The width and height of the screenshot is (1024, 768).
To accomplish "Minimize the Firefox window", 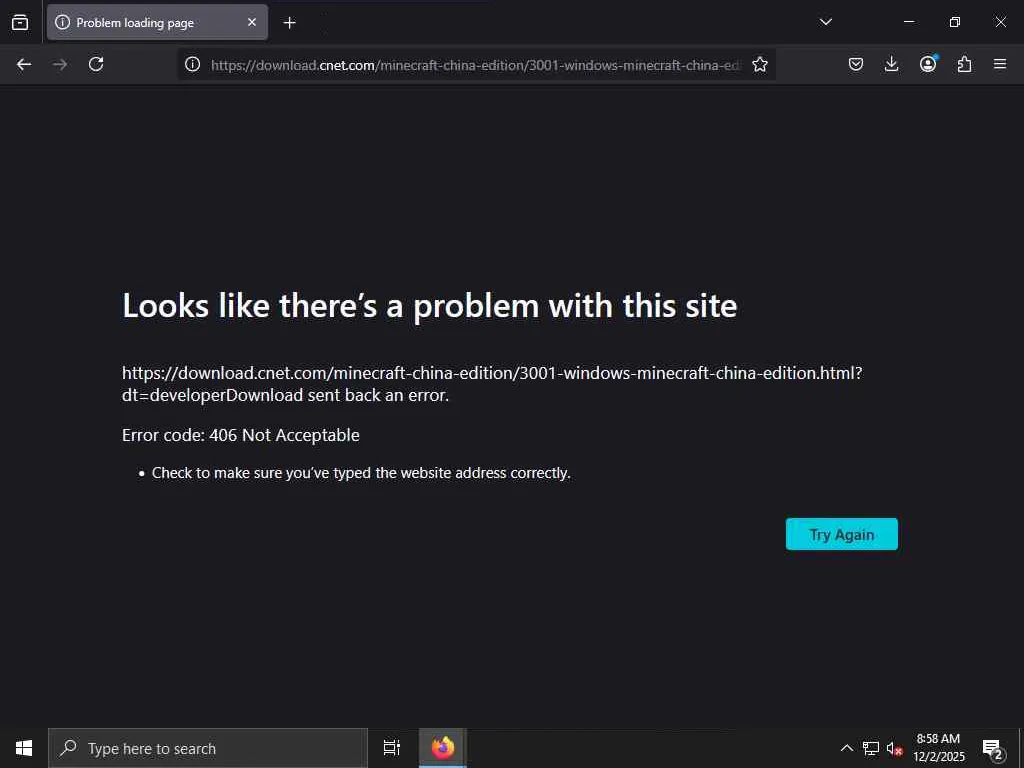I will tap(908, 22).
